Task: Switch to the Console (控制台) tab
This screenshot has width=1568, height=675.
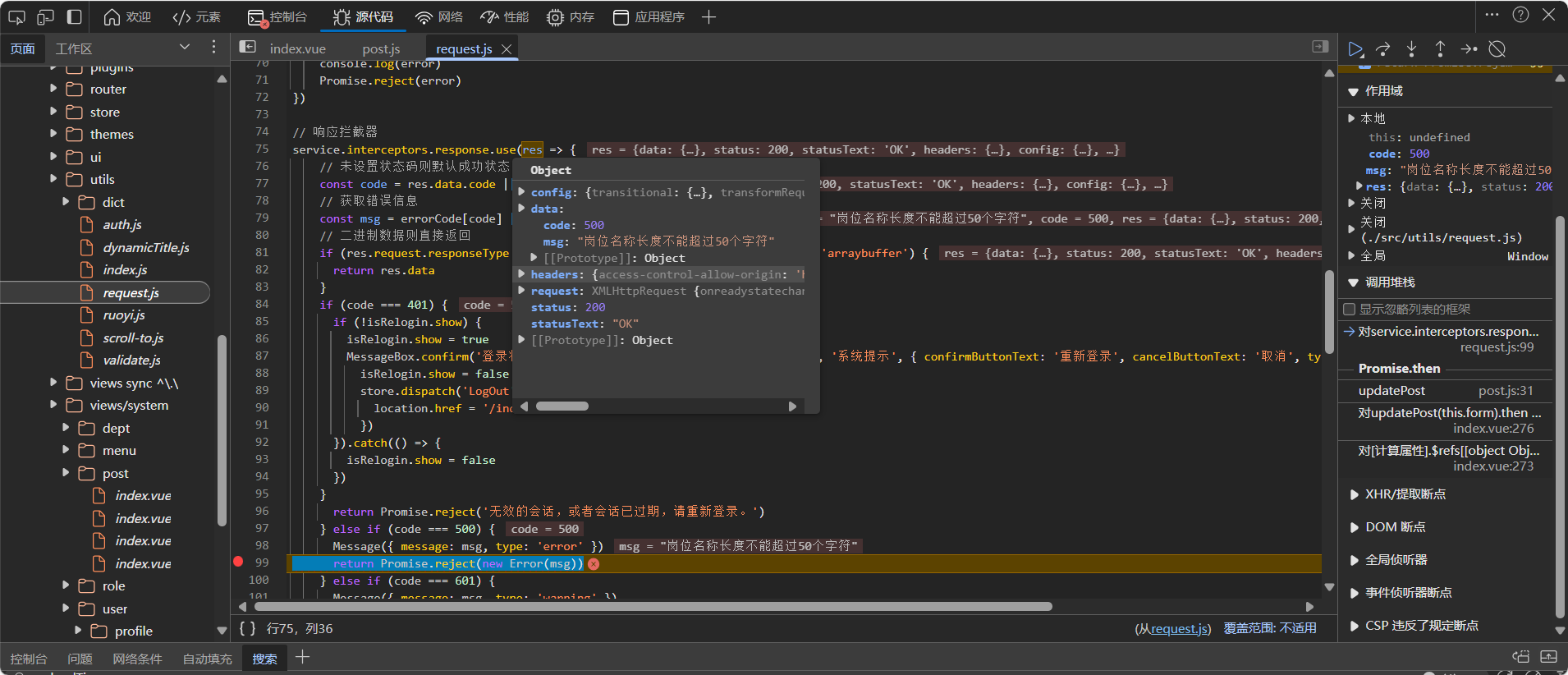Action: (x=277, y=16)
